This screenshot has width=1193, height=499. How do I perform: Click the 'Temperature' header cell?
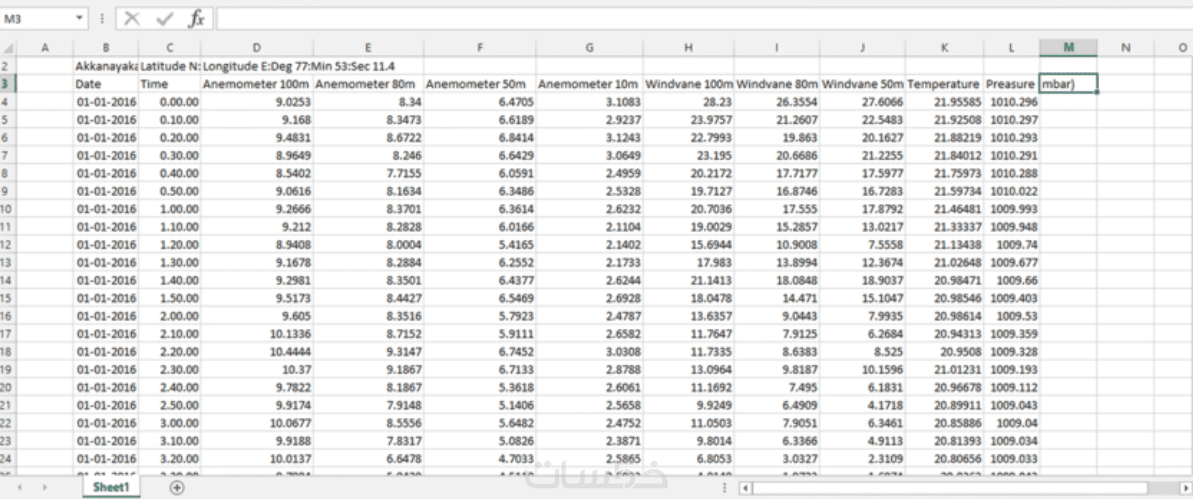944,84
